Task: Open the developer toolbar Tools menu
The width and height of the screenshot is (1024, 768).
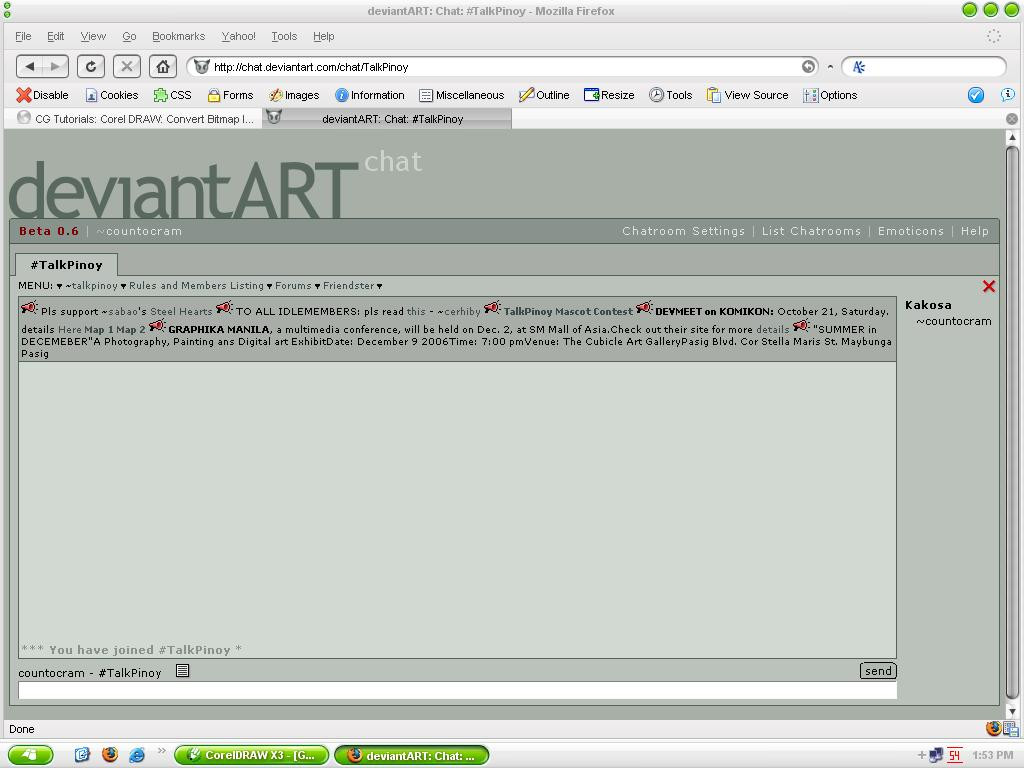Action: tap(671, 95)
